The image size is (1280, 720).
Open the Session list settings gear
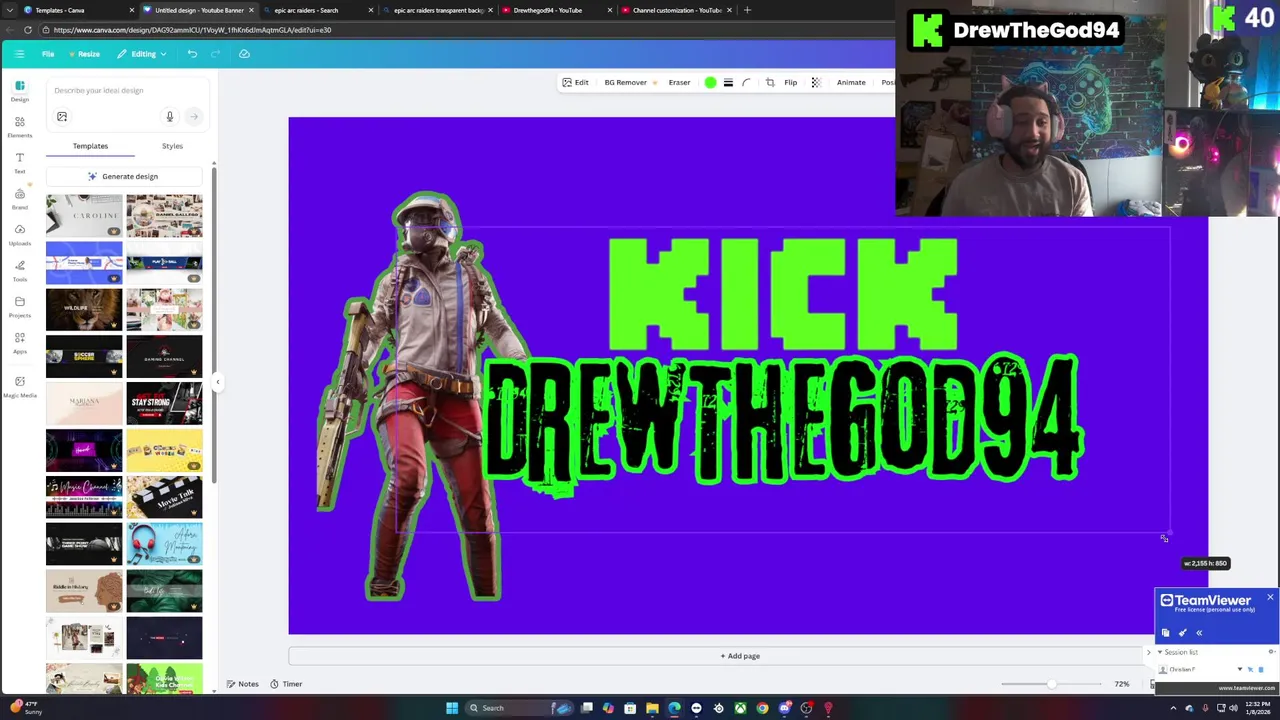coord(1271,652)
